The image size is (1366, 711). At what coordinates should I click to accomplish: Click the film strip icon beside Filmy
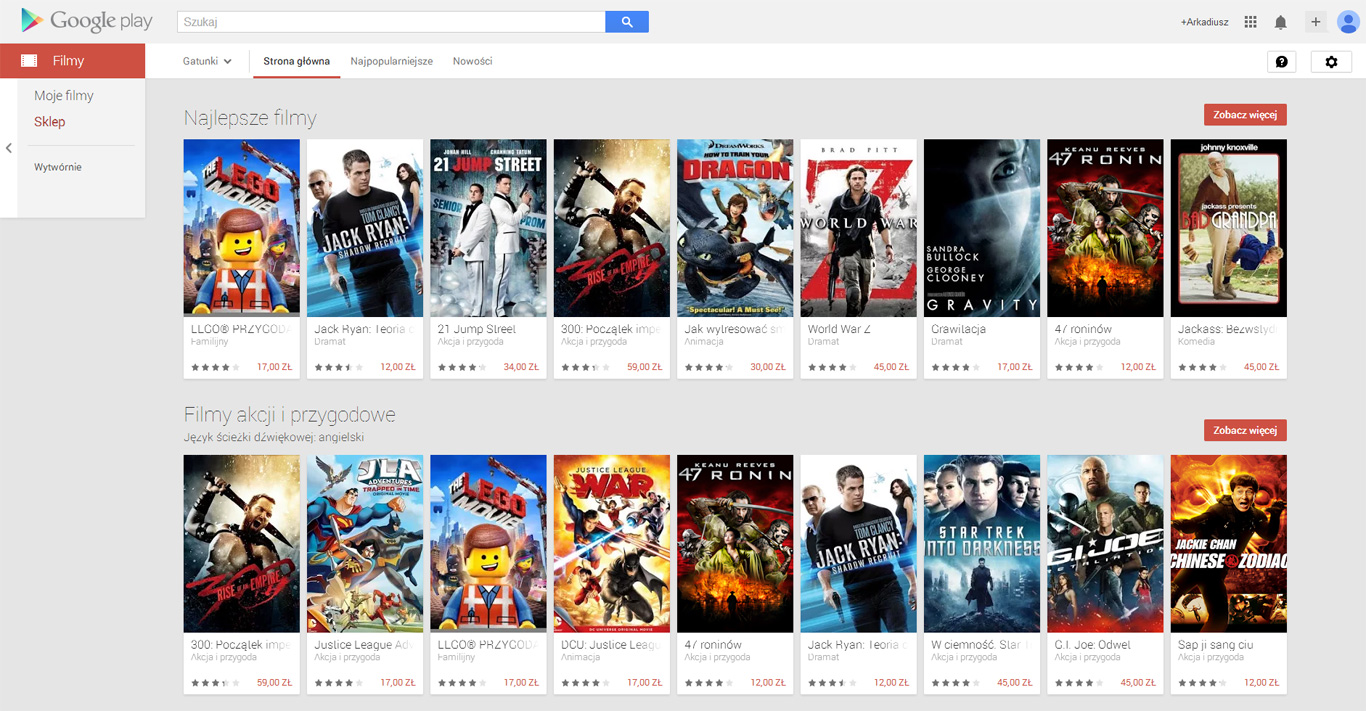click(29, 61)
